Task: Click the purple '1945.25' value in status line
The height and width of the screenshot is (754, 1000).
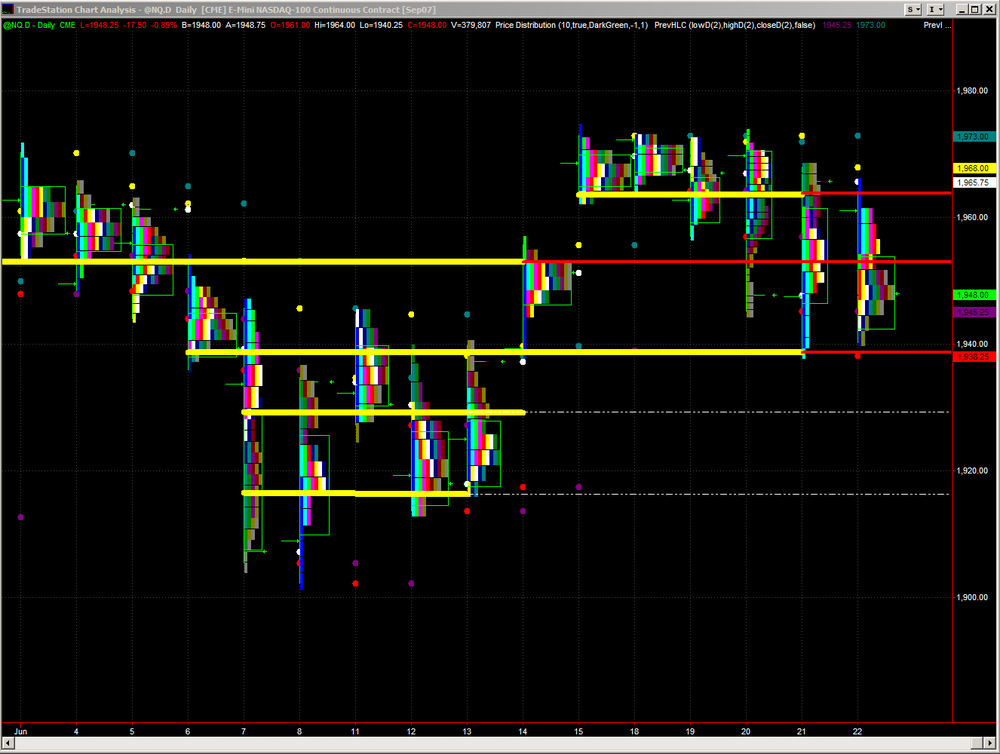Action: click(x=837, y=26)
